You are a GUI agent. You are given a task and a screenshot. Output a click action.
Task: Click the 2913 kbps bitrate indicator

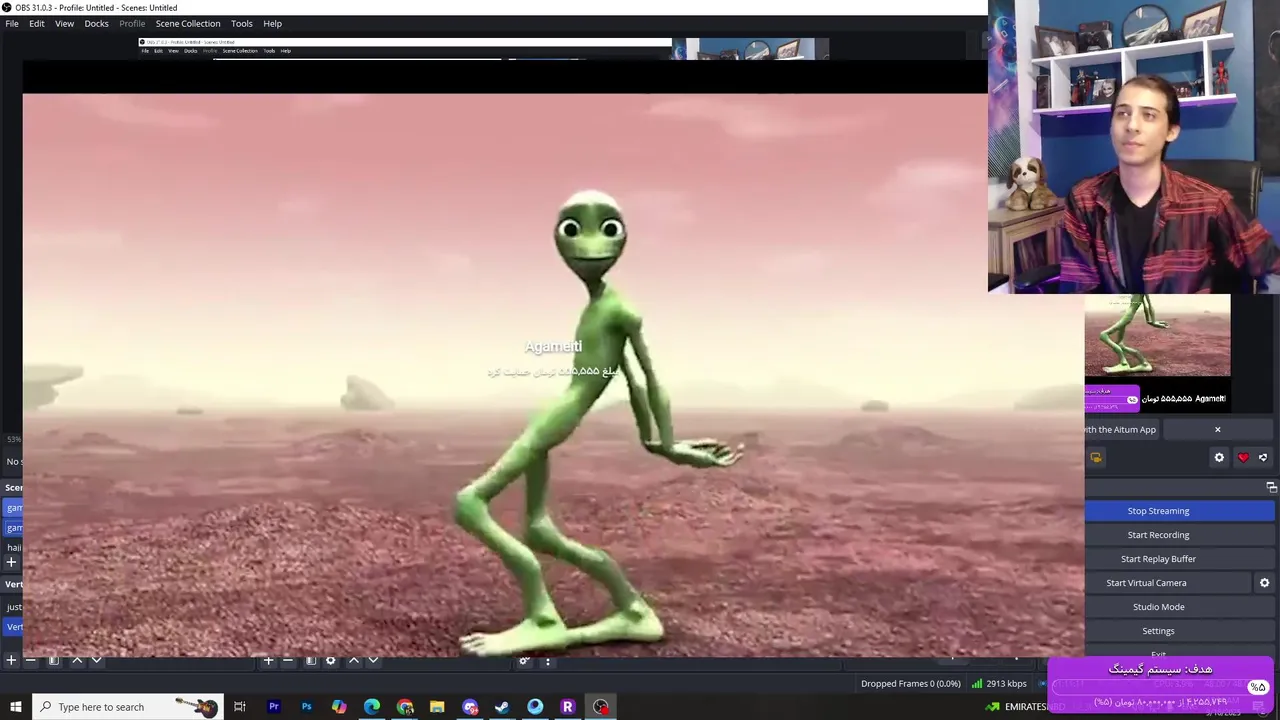click(x=1000, y=684)
